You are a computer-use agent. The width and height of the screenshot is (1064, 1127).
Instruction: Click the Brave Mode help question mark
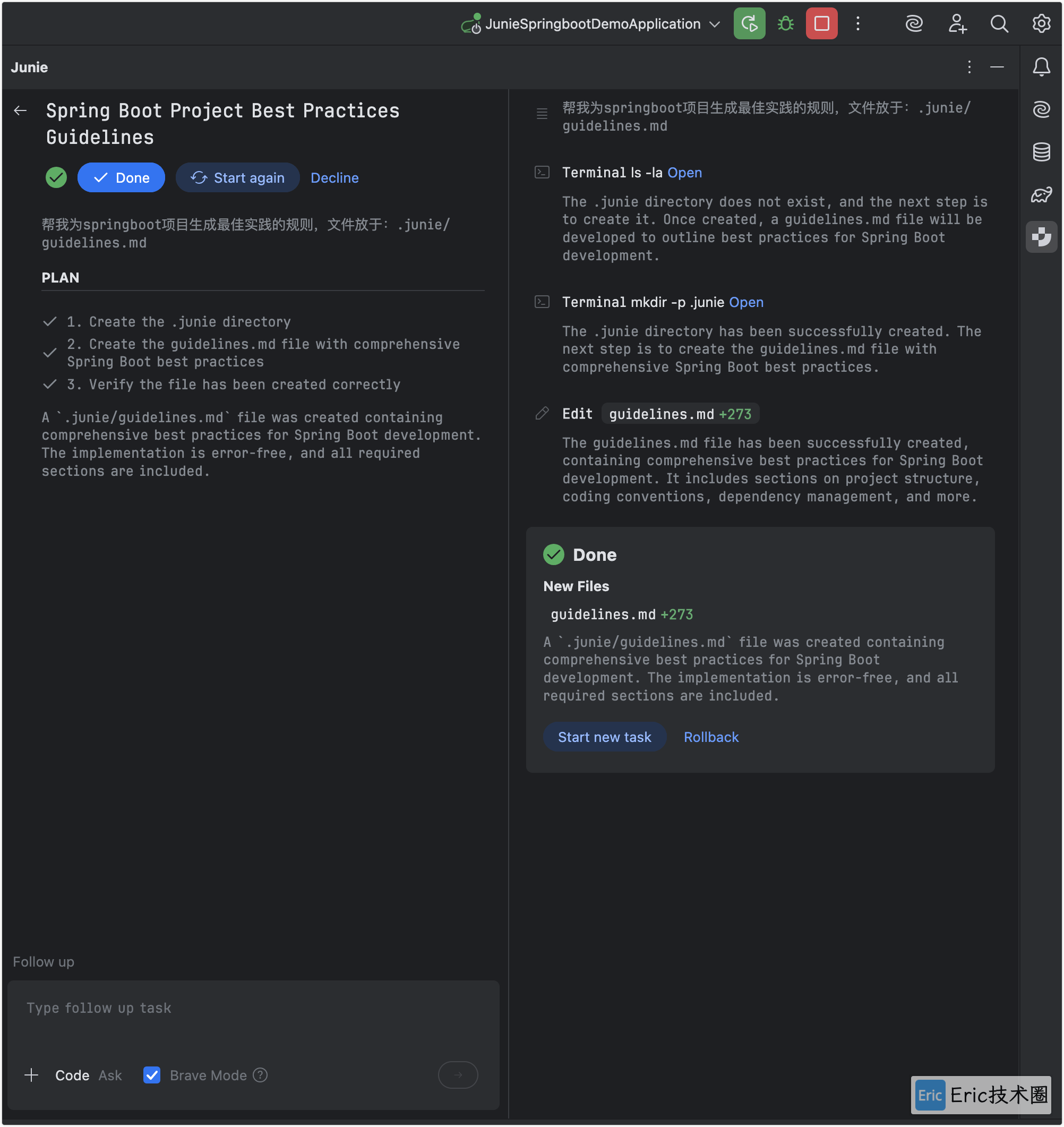pos(260,1075)
